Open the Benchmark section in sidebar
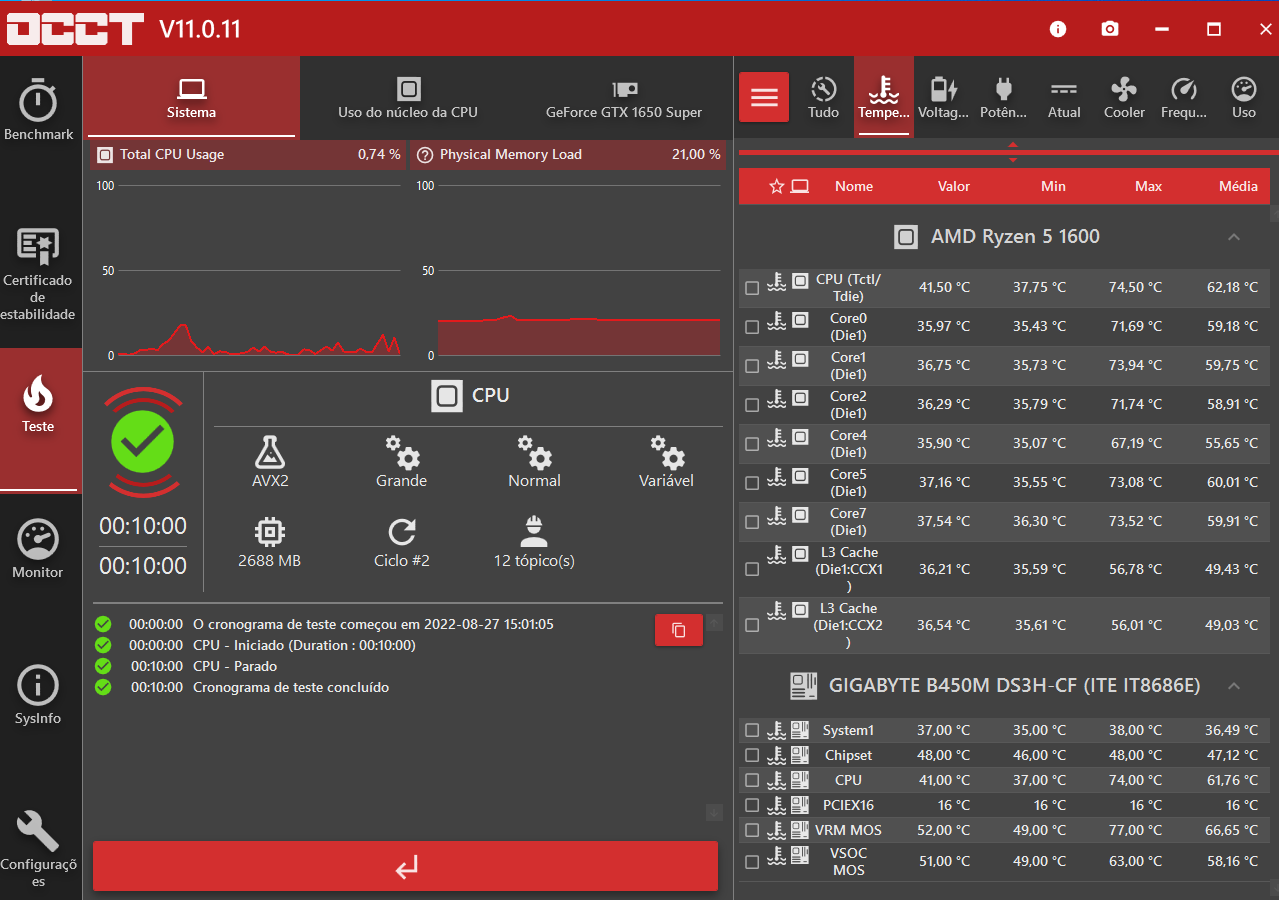The width and height of the screenshot is (1279, 900). coord(38,110)
